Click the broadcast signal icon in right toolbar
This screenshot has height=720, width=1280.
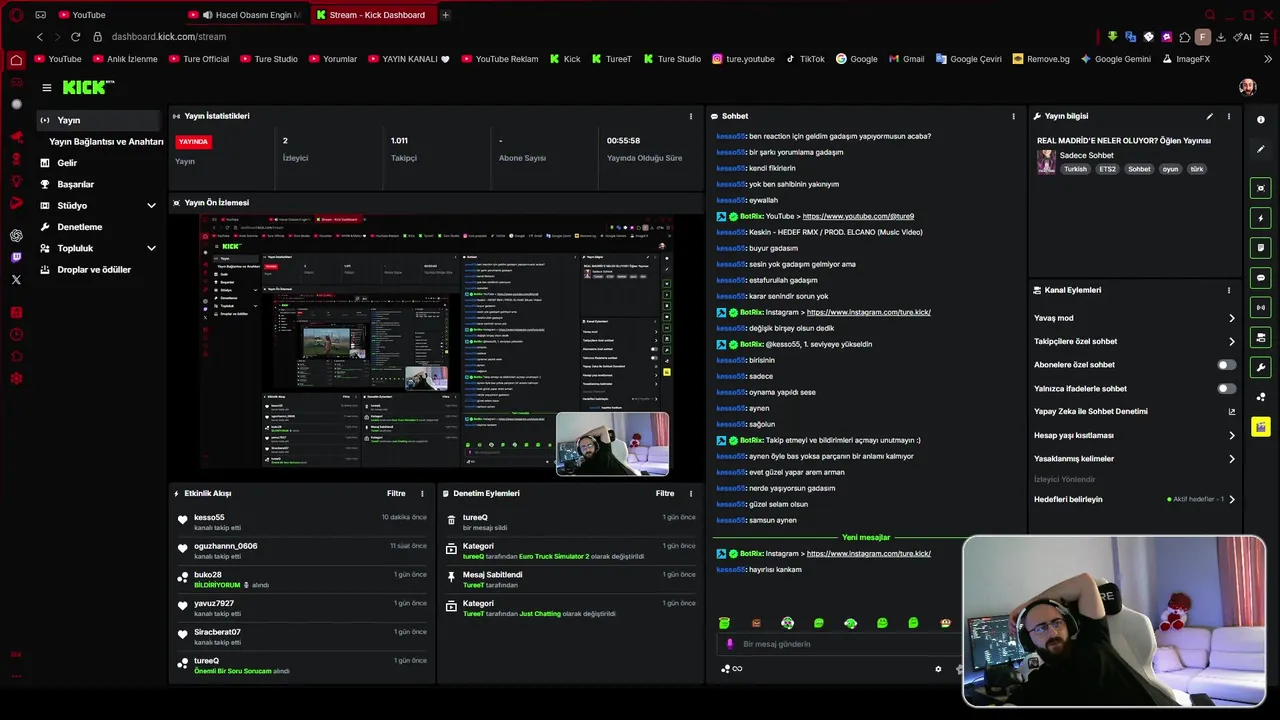coord(1260,307)
